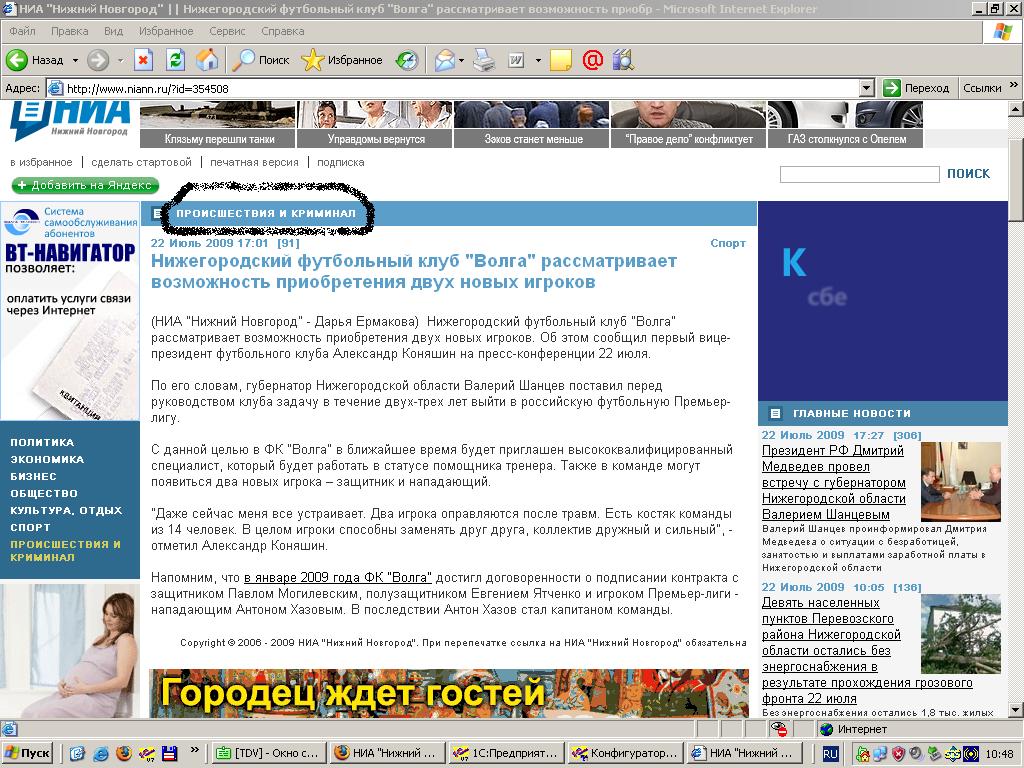Click the Edit with Word toolbar icon
Viewport: 1024px width, 768px height.
click(x=516, y=60)
